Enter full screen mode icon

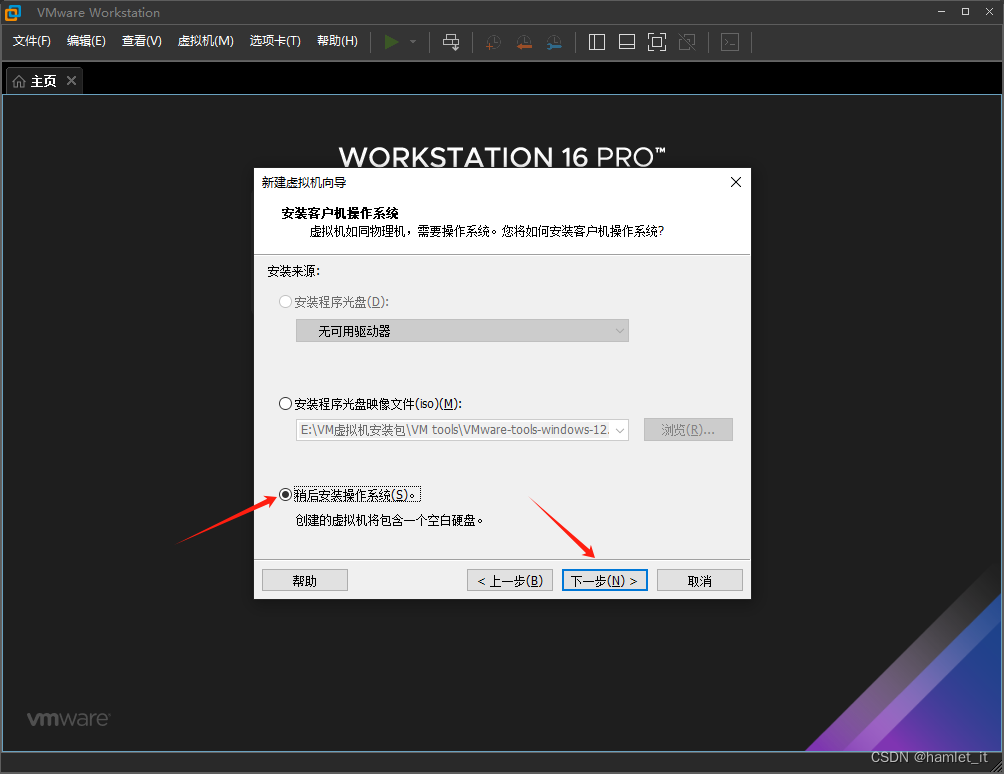tap(657, 42)
